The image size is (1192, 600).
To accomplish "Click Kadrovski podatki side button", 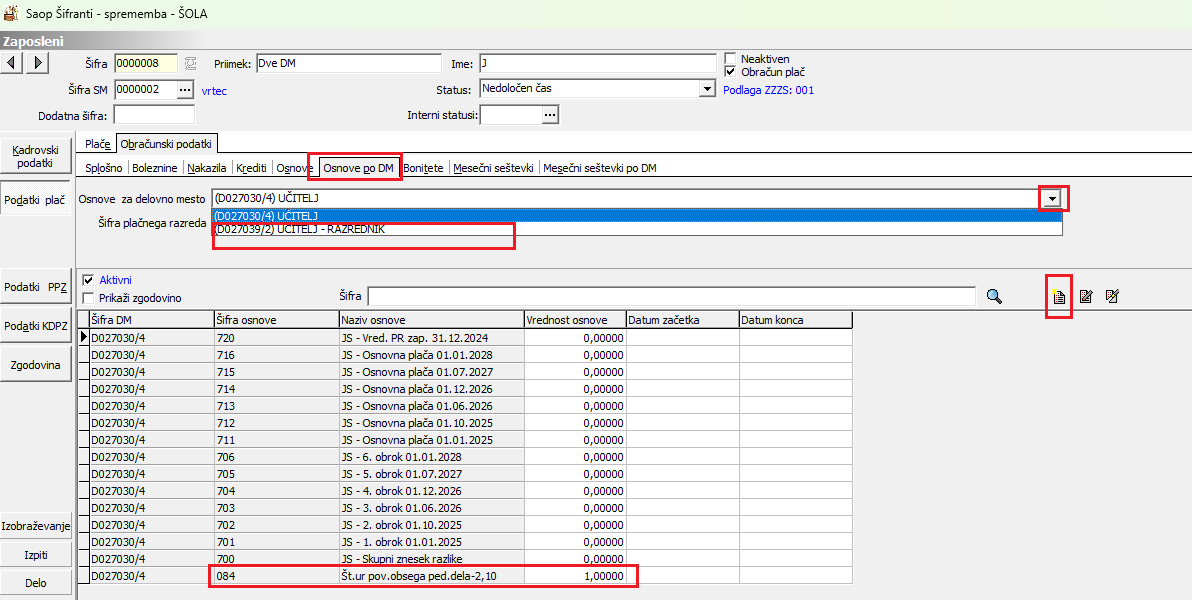I will [x=35, y=156].
